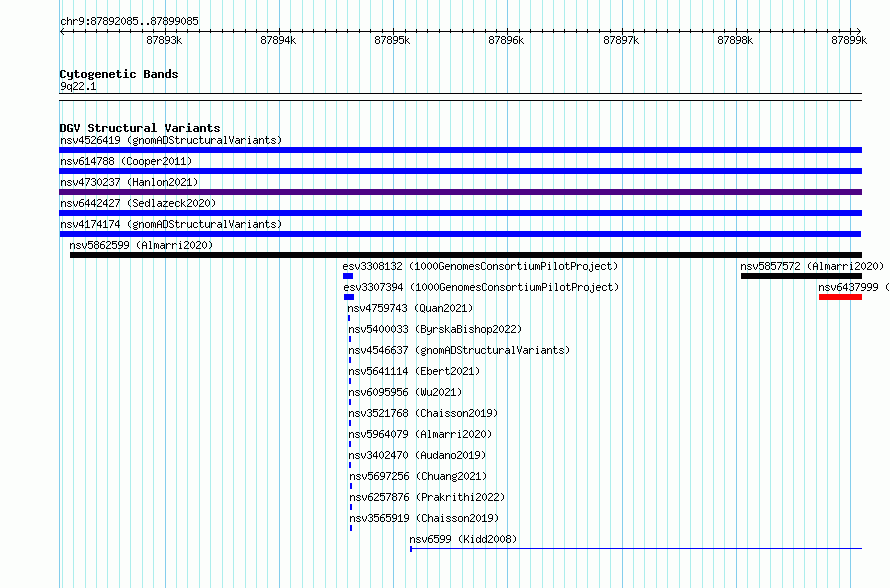The height and width of the screenshot is (588, 890).
Task: Click nsv6095956 (Wu2021) label
Action: [405, 392]
